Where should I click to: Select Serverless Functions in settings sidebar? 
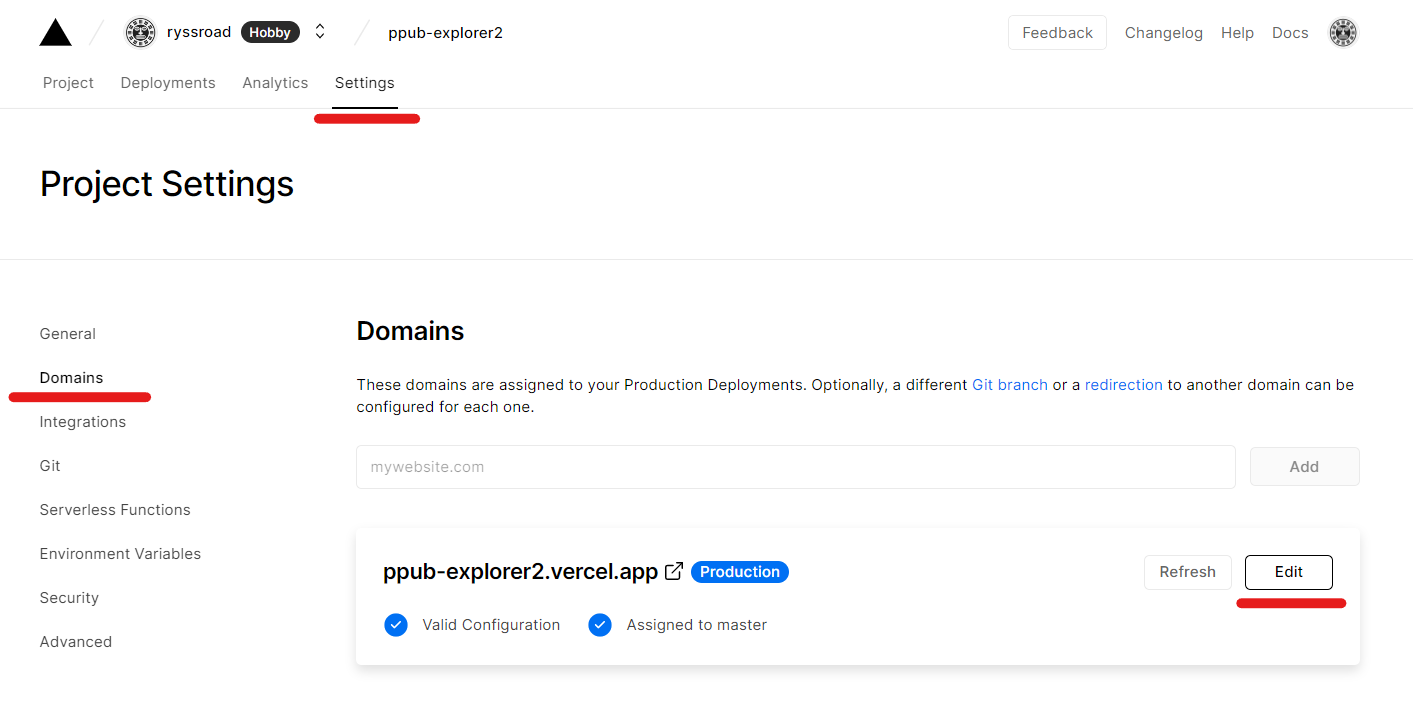pos(115,510)
